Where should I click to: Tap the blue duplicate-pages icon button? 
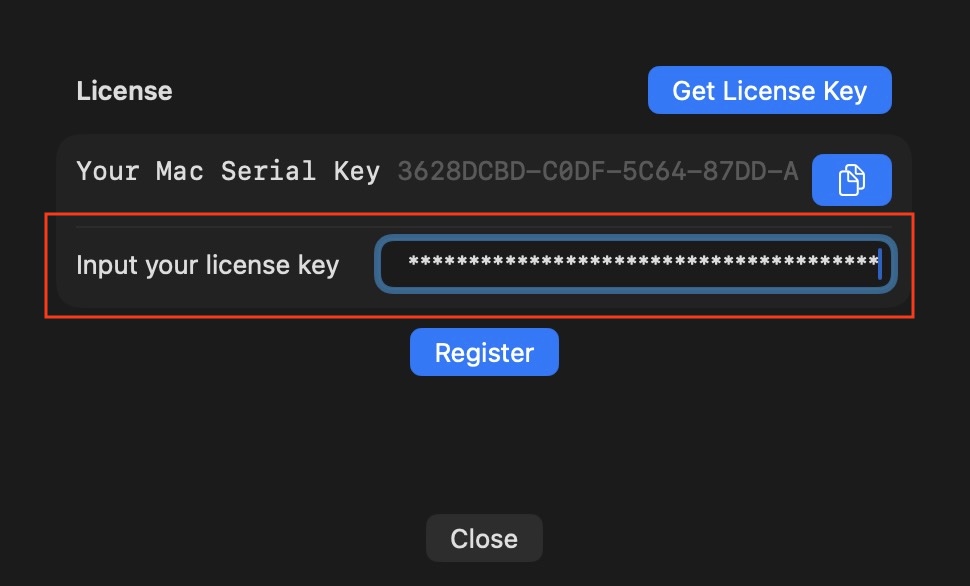(851, 180)
